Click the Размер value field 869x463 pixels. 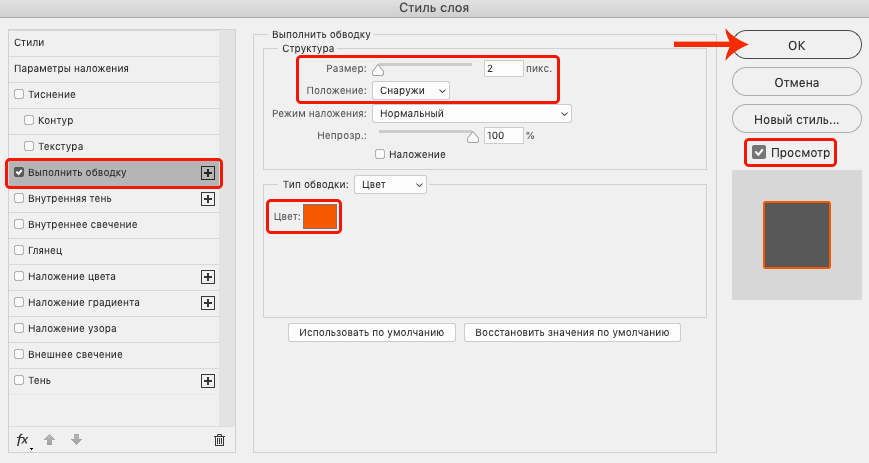tap(503, 69)
